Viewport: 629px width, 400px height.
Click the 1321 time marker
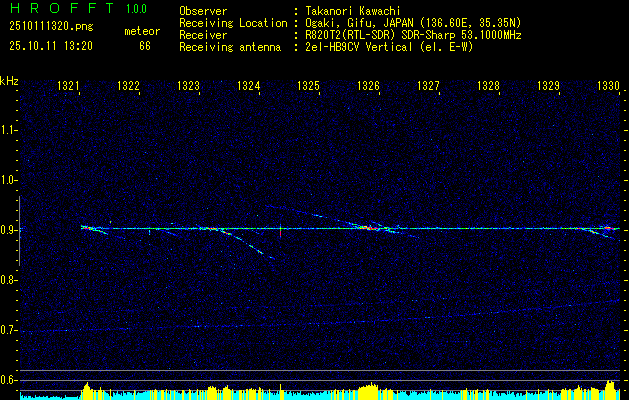pos(70,87)
